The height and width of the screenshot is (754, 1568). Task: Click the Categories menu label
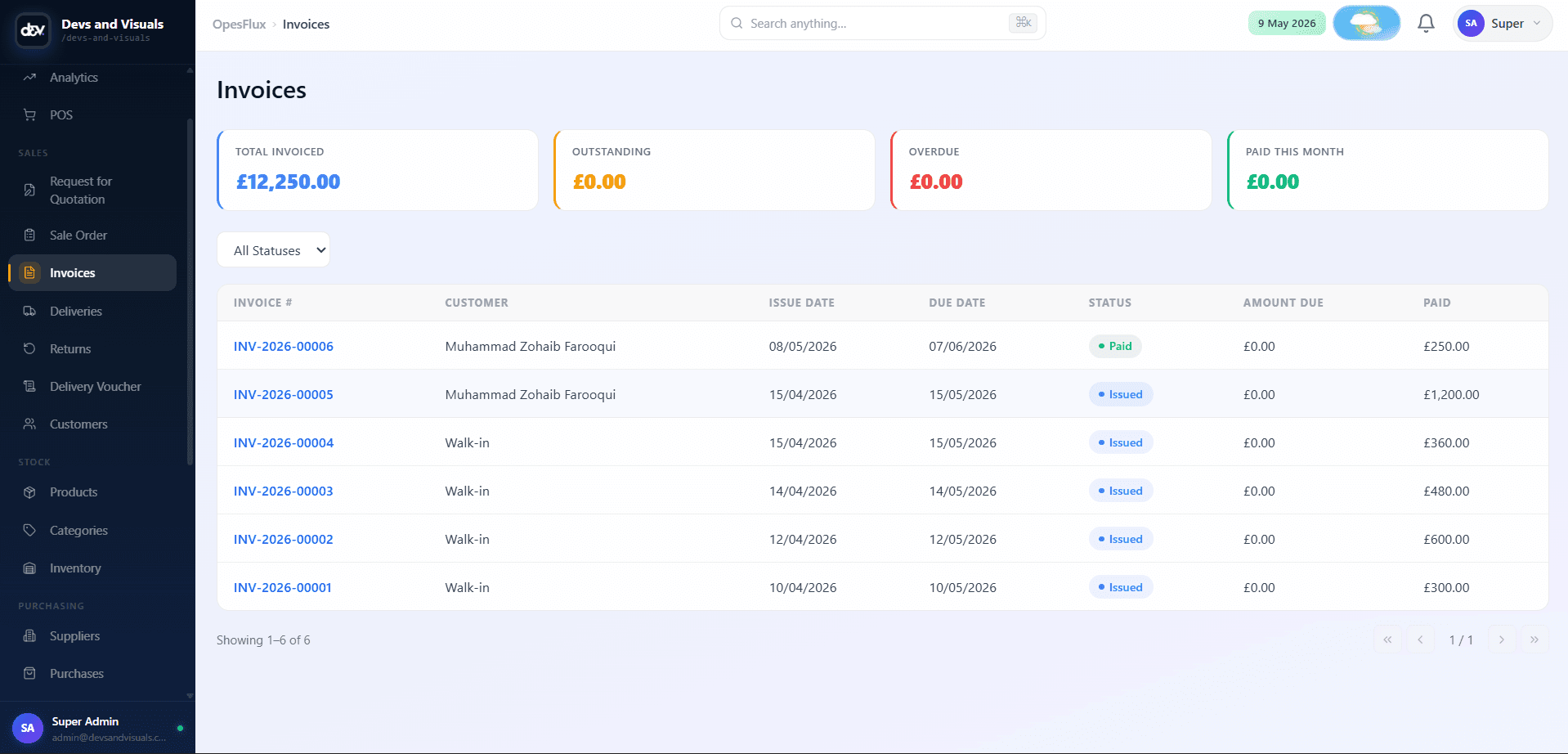point(78,530)
